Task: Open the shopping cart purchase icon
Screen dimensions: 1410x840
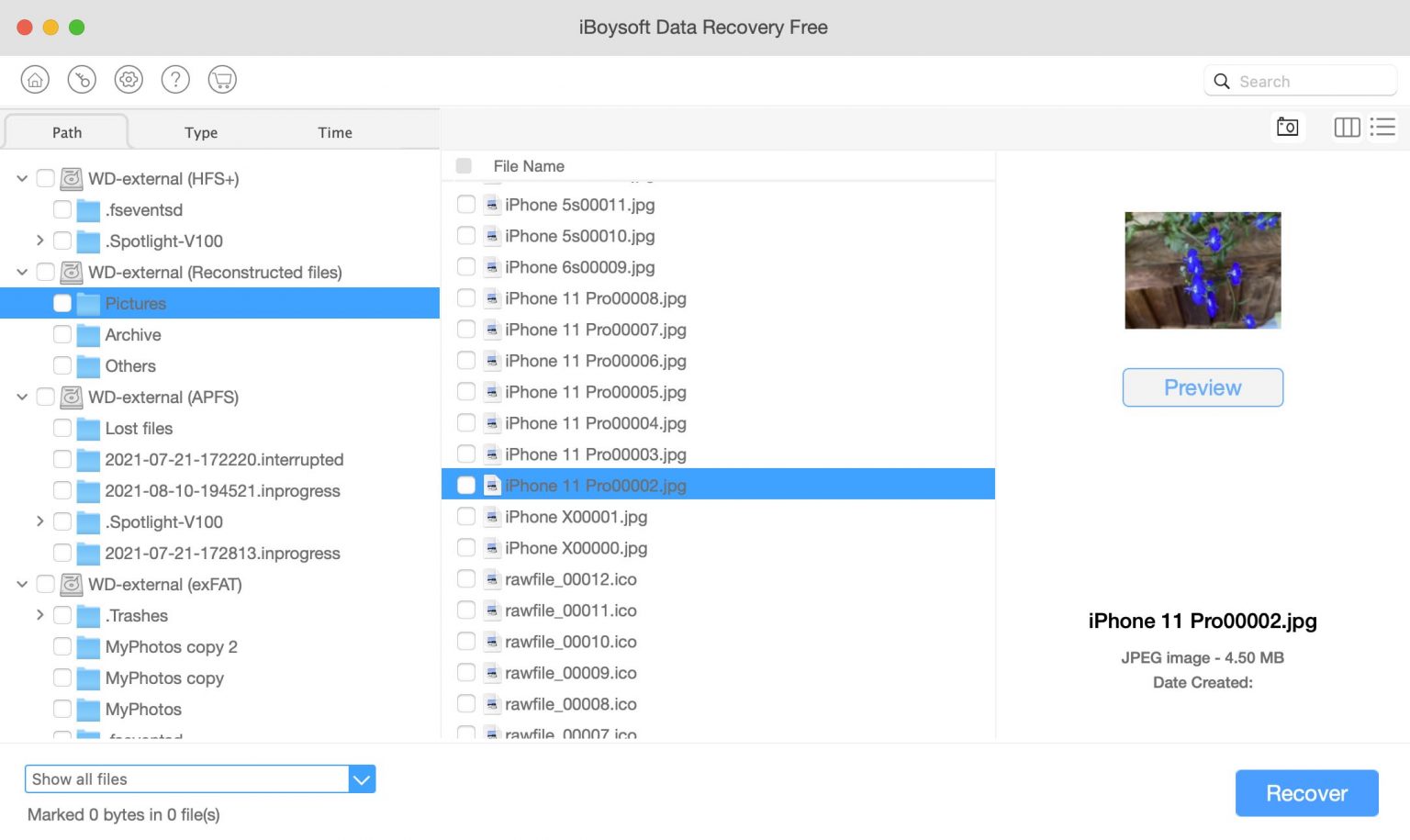Action: (x=222, y=79)
